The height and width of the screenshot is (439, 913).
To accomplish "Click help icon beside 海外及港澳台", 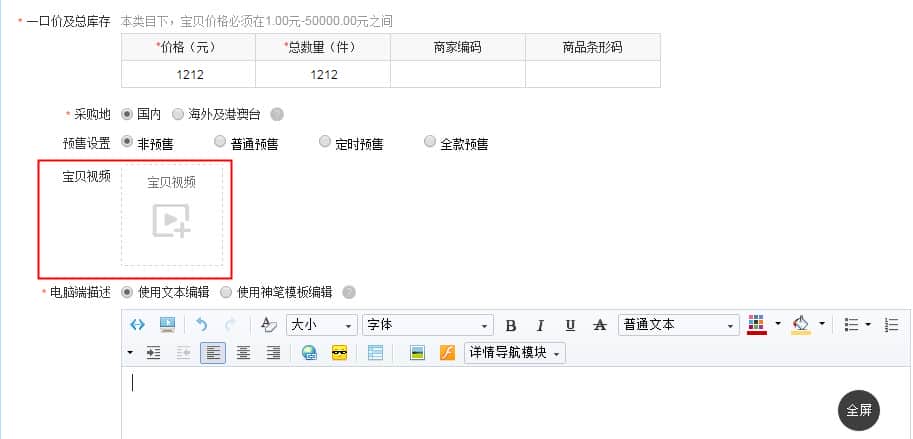I will point(277,114).
